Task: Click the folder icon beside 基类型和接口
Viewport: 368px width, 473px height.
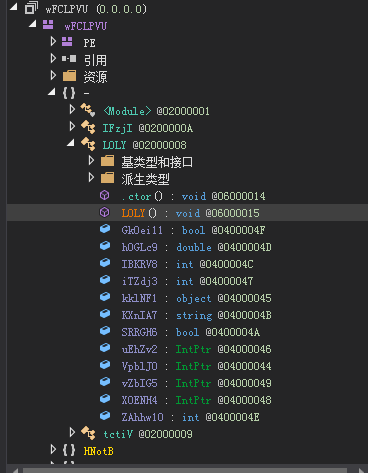Action: (x=107, y=161)
